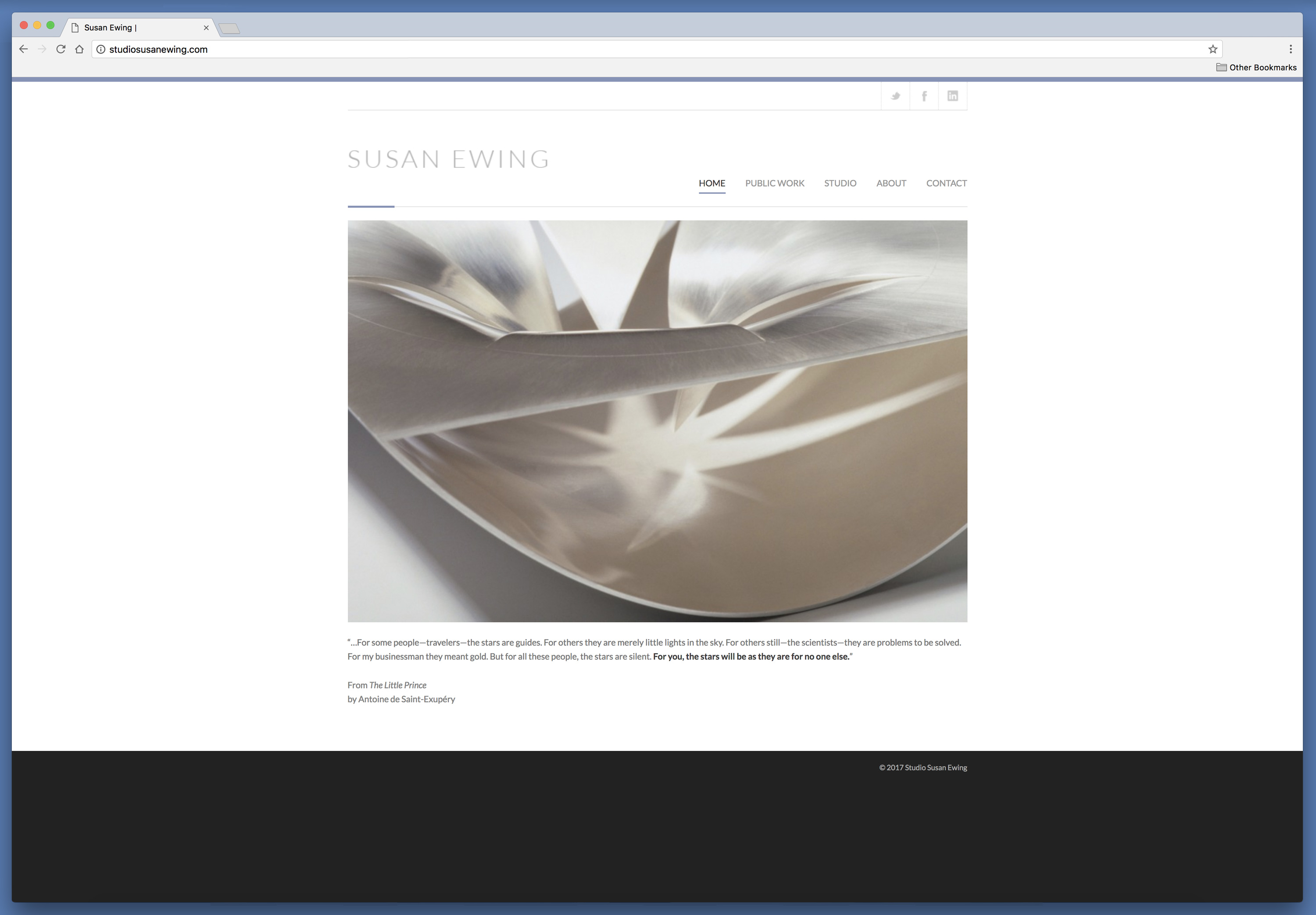Viewport: 1316px width, 915px height.
Task: Open the Facebook social icon
Action: tap(924, 96)
